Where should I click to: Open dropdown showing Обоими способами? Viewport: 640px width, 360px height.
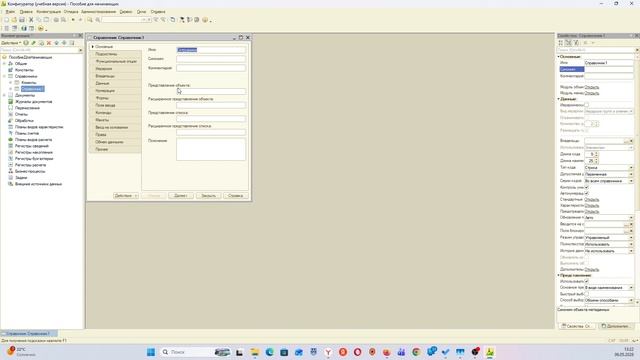pos(631,300)
